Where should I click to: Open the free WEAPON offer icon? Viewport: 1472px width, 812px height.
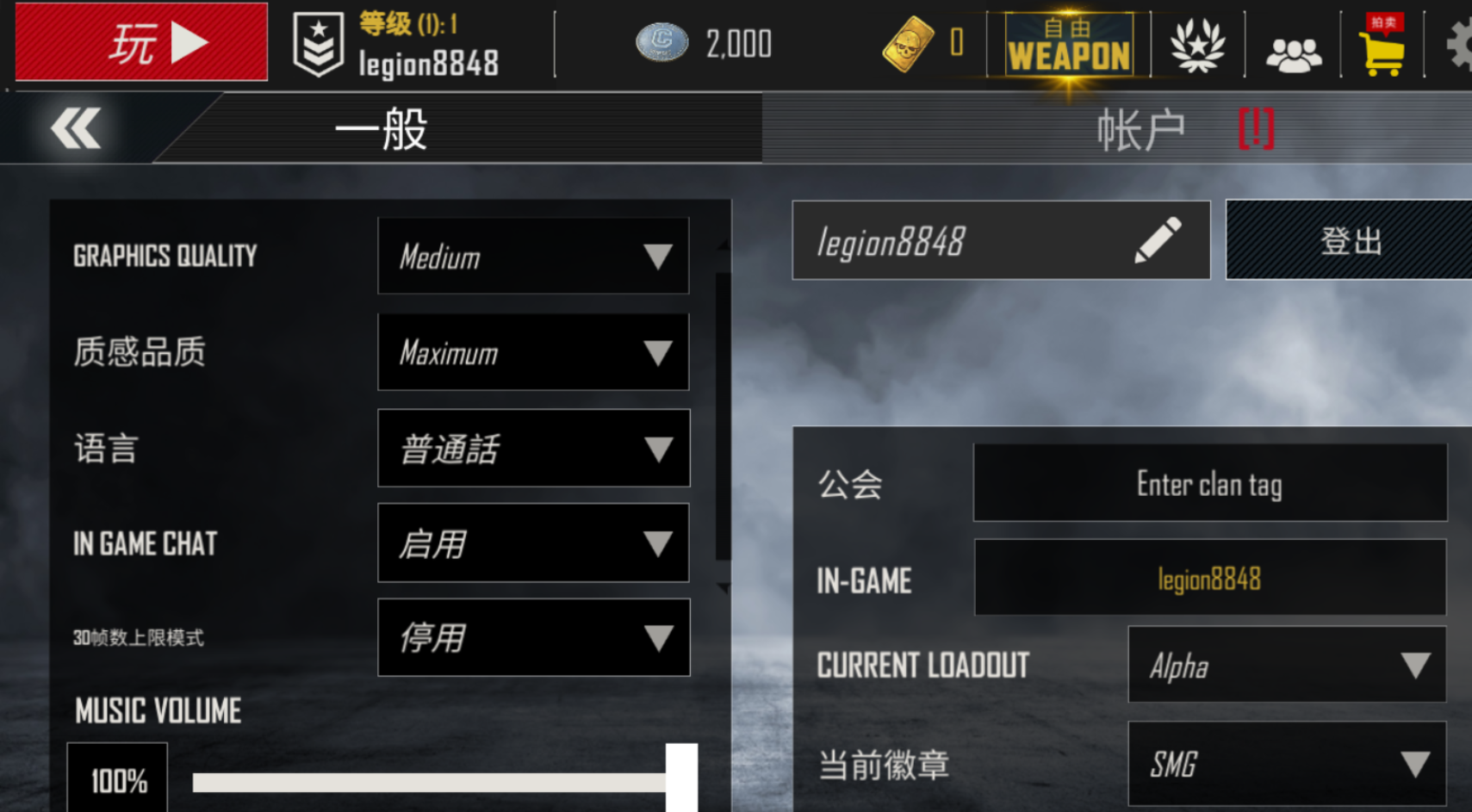coord(1069,46)
